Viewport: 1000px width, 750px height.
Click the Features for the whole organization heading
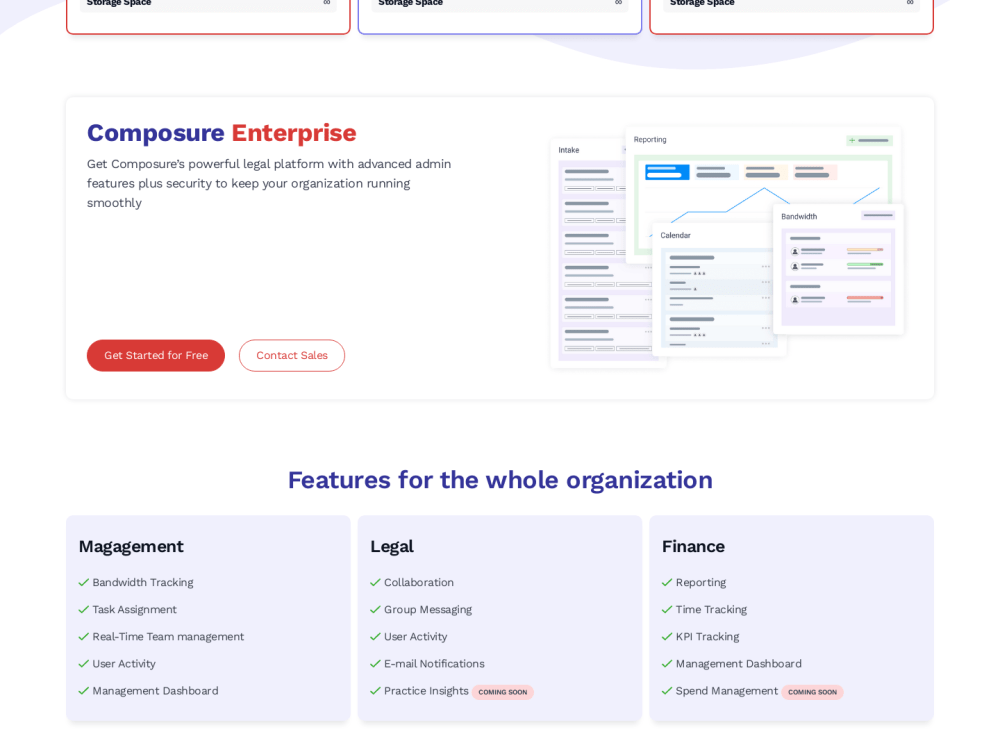pos(500,480)
